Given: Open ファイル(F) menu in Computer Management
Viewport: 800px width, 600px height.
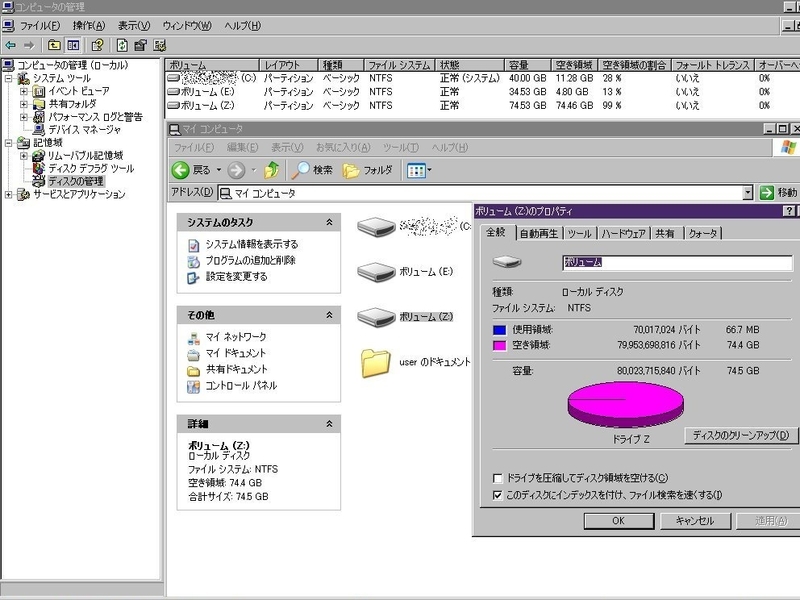Looking at the screenshot, I should (x=40, y=26).
